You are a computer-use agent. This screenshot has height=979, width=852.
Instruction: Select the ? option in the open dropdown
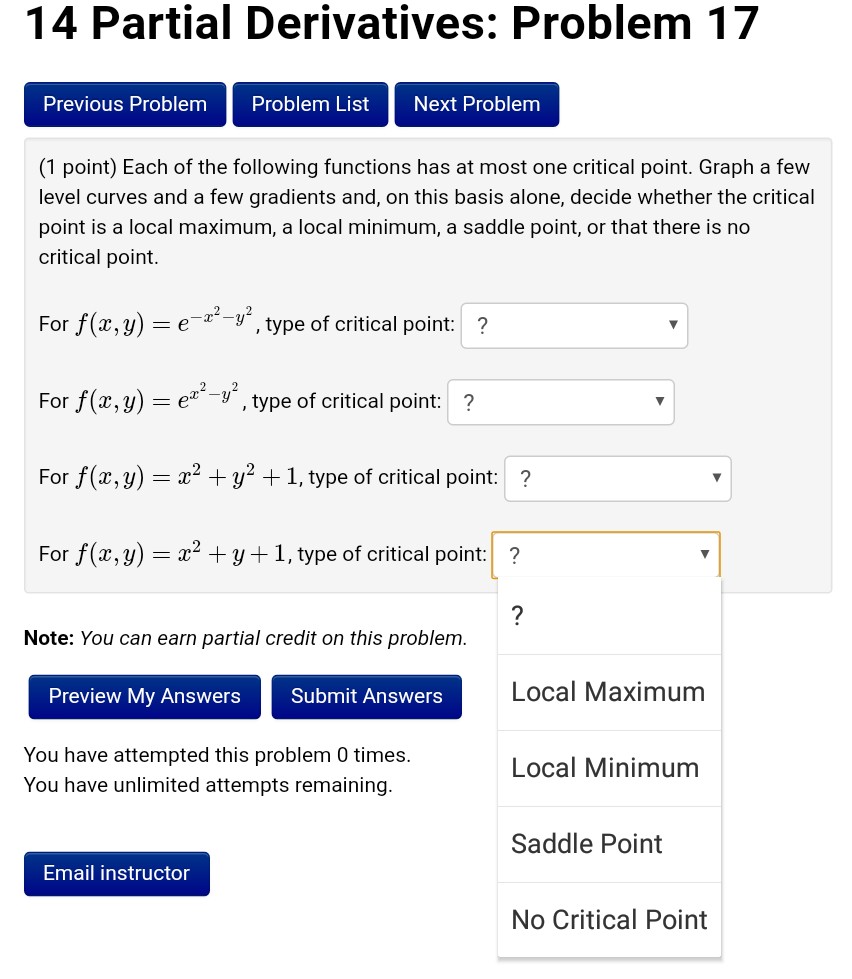[x=517, y=615]
